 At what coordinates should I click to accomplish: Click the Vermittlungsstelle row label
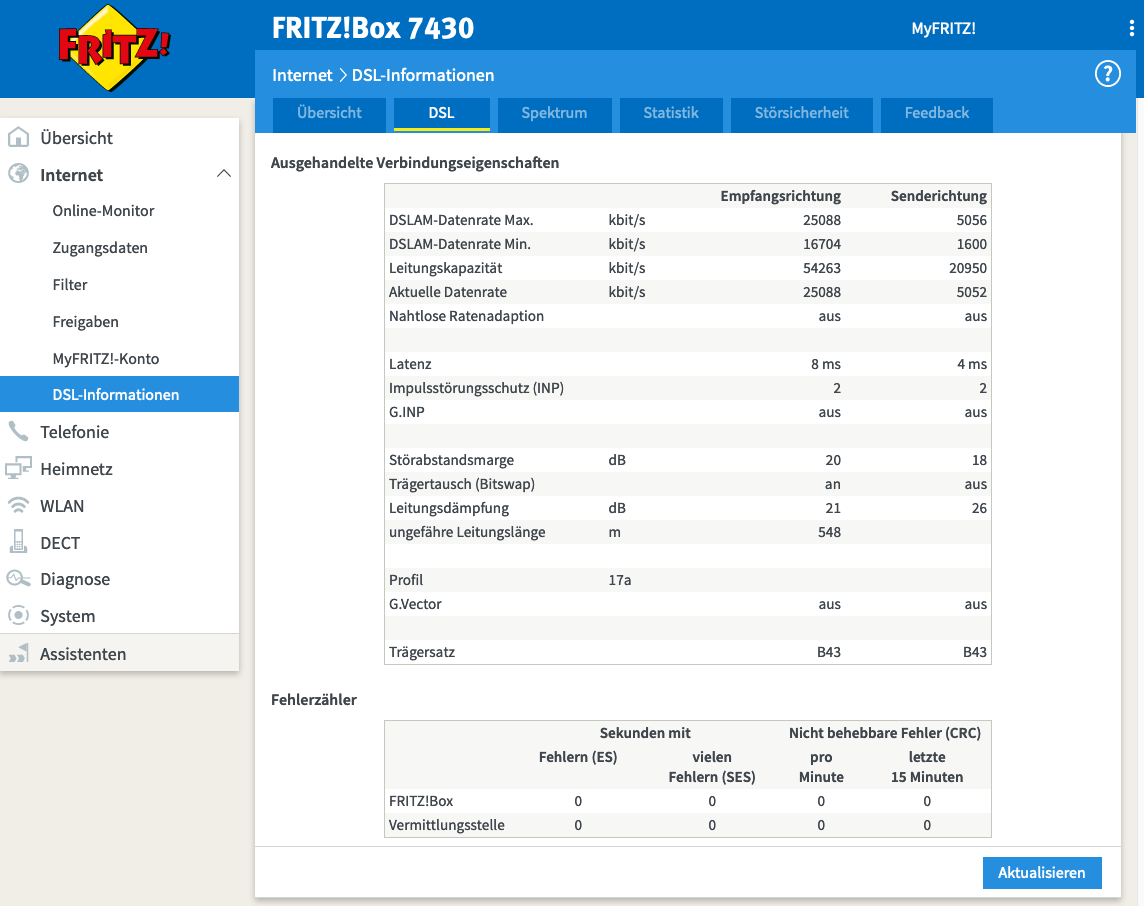point(447,825)
